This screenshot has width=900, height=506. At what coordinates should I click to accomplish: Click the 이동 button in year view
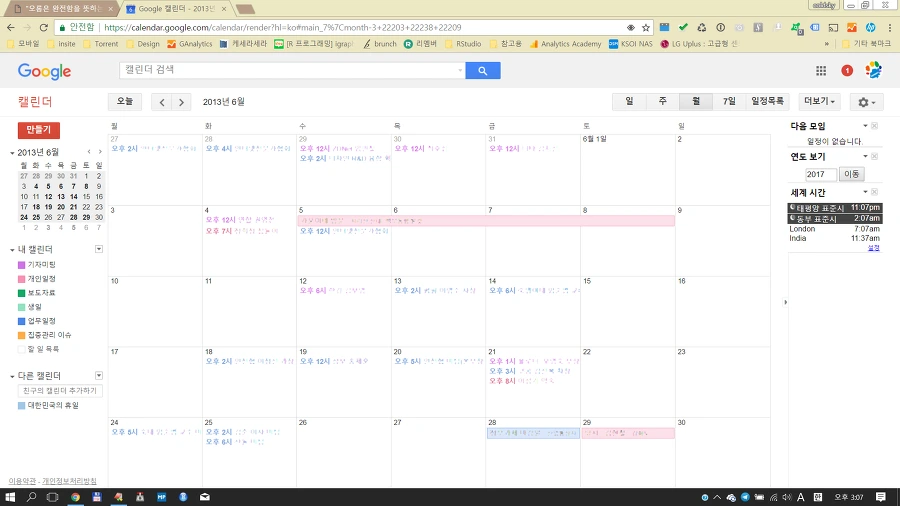point(851,174)
